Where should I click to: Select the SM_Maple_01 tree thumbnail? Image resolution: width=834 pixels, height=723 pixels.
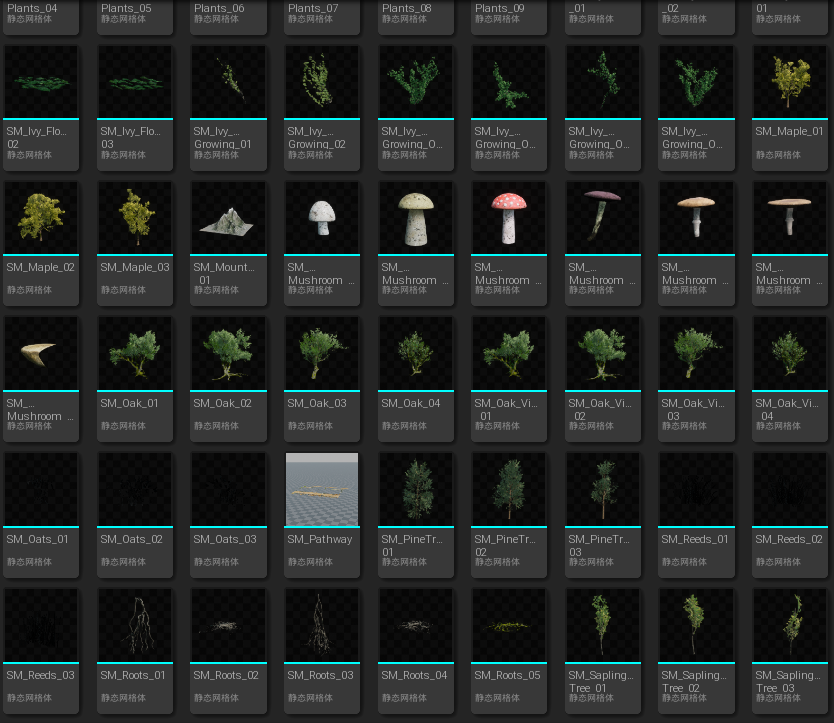tap(790, 82)
